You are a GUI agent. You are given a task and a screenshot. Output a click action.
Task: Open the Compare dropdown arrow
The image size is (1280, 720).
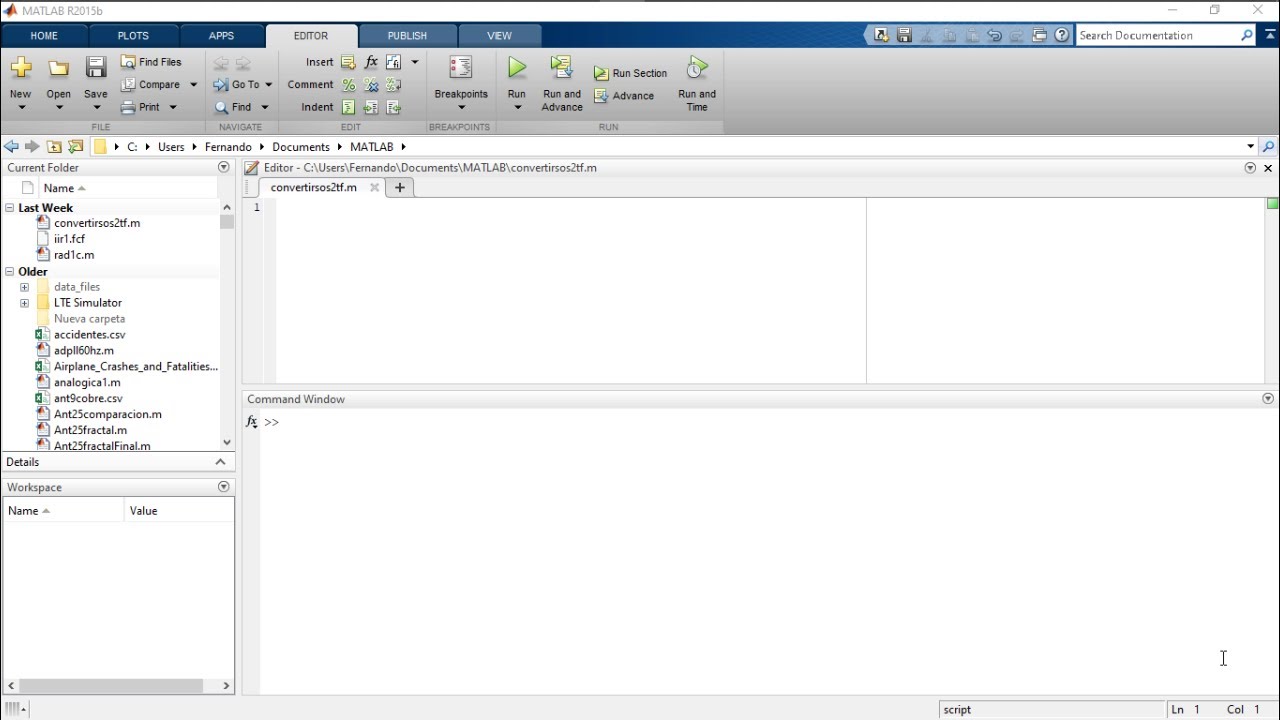(194, 85)
